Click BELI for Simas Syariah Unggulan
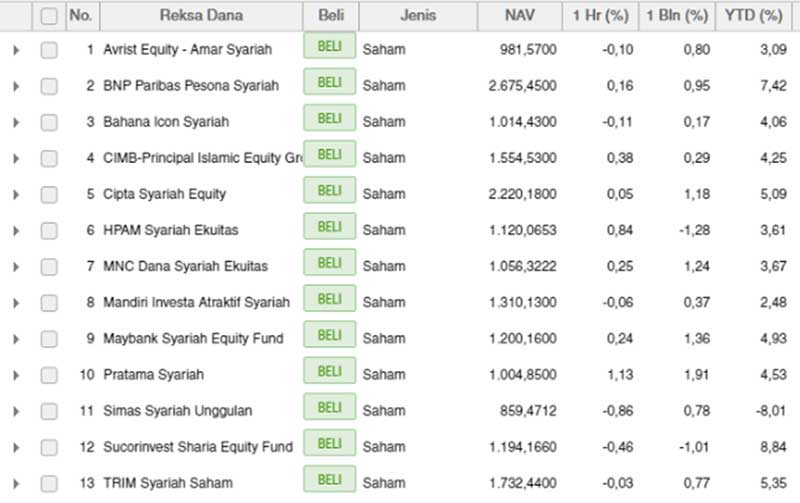The image size is (800, 503). 330,408
